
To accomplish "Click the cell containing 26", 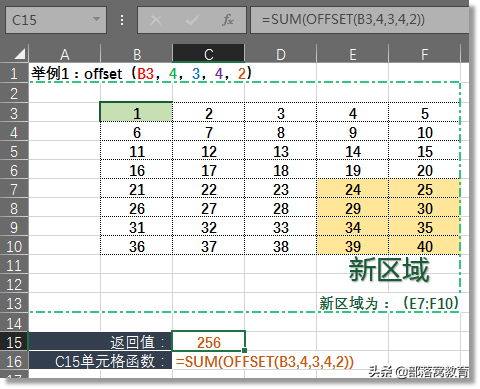I will point(137,208).
